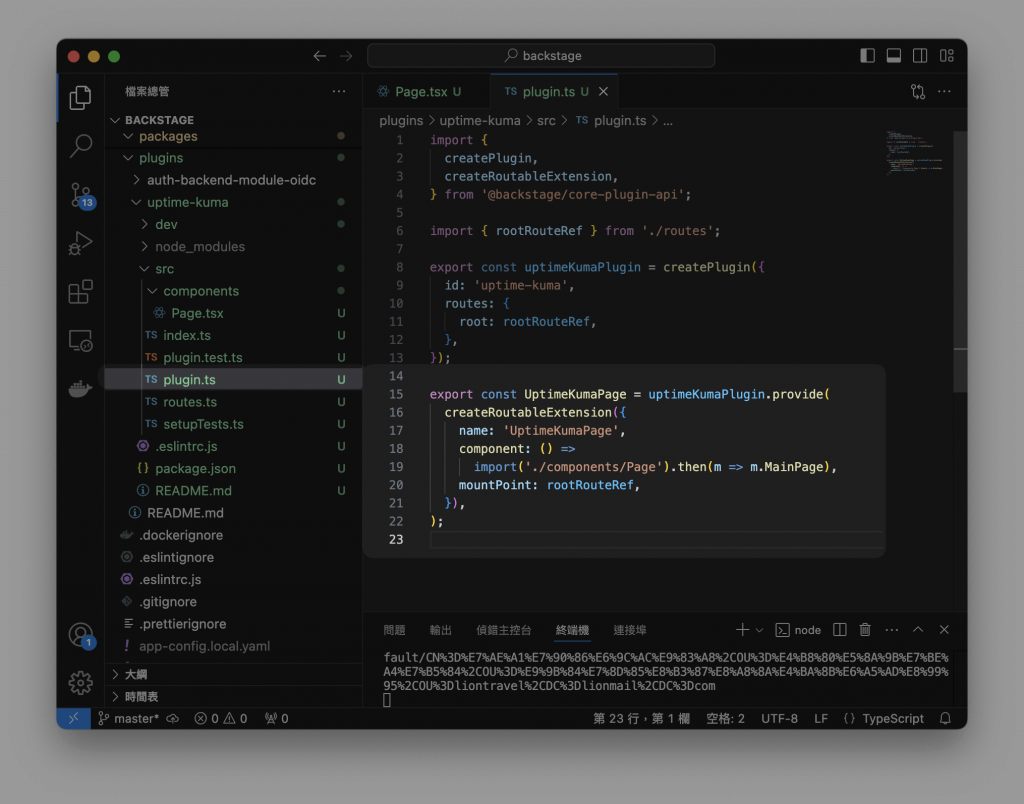Click the Open Changes icon in editor toolbar
This screenshot has height=804, width=1024.
[918, 91]
